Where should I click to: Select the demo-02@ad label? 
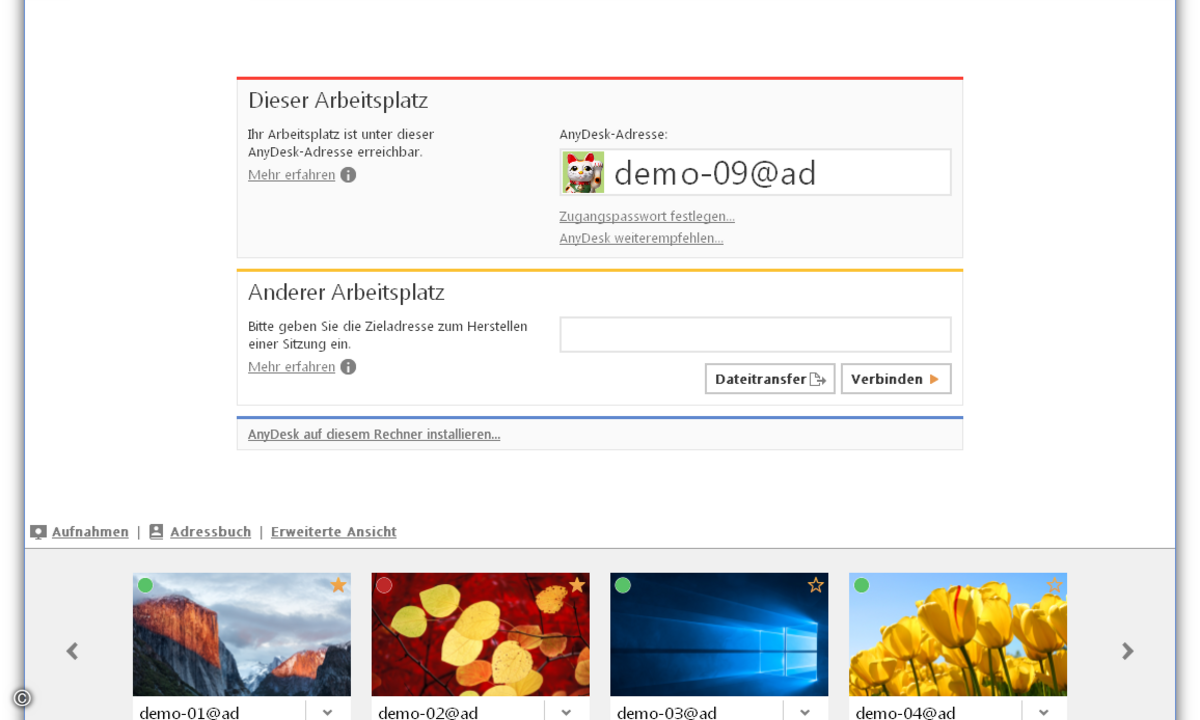pos(428,712)
